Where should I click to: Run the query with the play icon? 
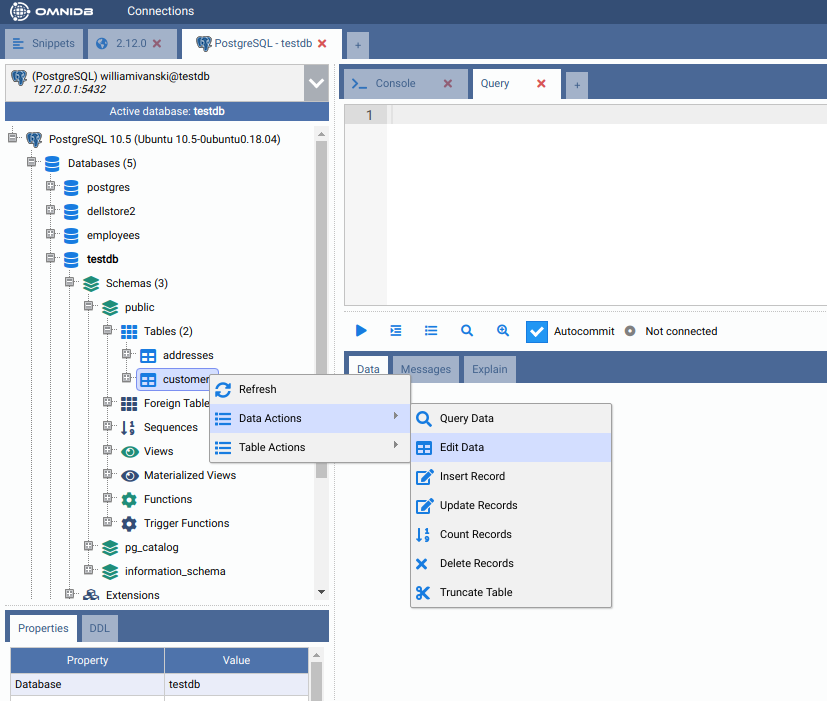click(362, 331)
